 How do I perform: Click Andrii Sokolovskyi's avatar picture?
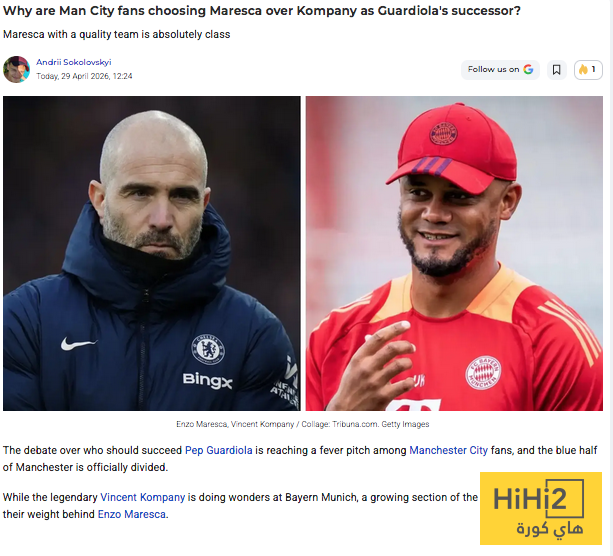click(x=16, y=69)
